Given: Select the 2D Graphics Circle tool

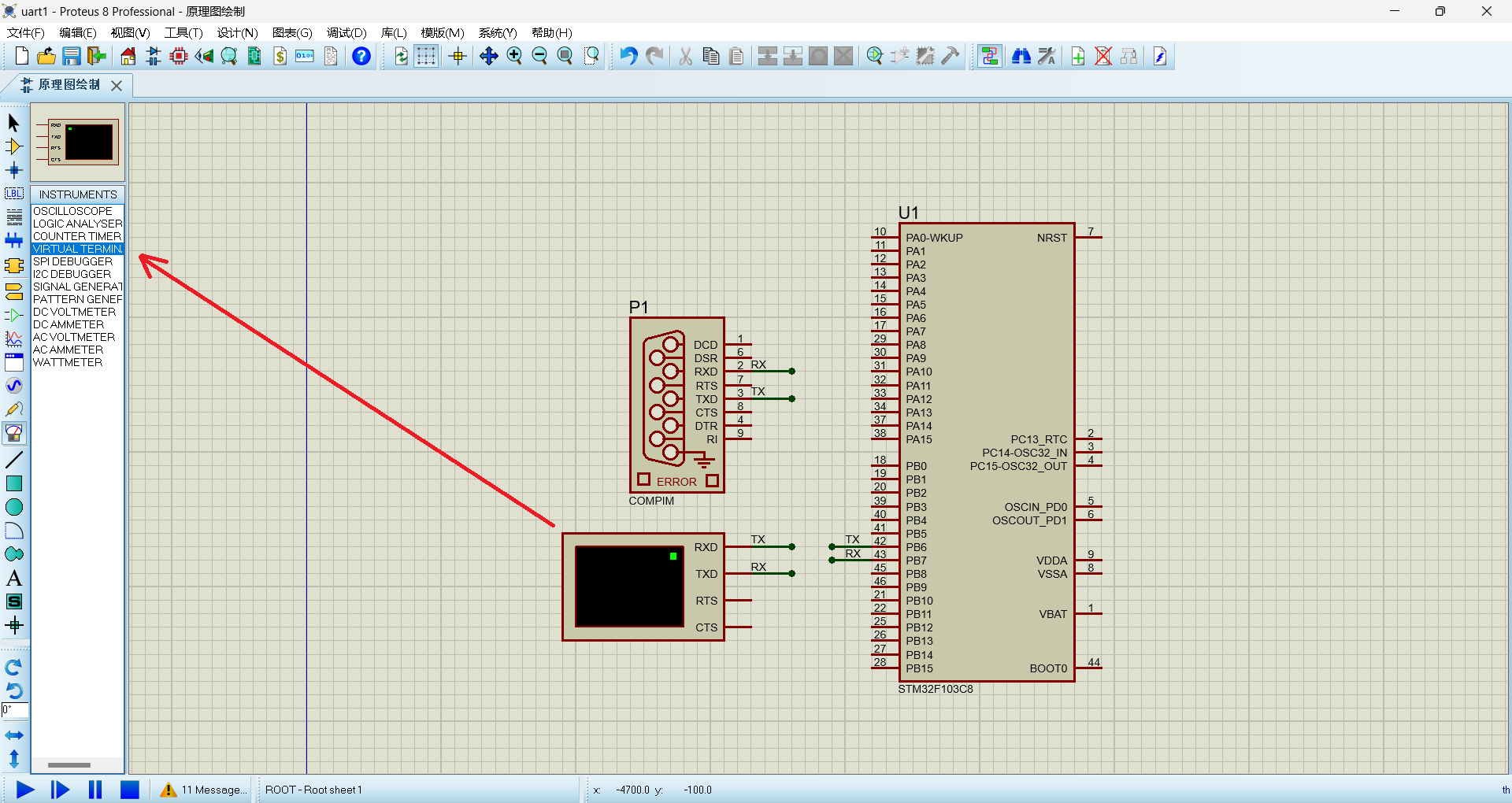Looking at the screenshot, I should [x=14, y=507].
